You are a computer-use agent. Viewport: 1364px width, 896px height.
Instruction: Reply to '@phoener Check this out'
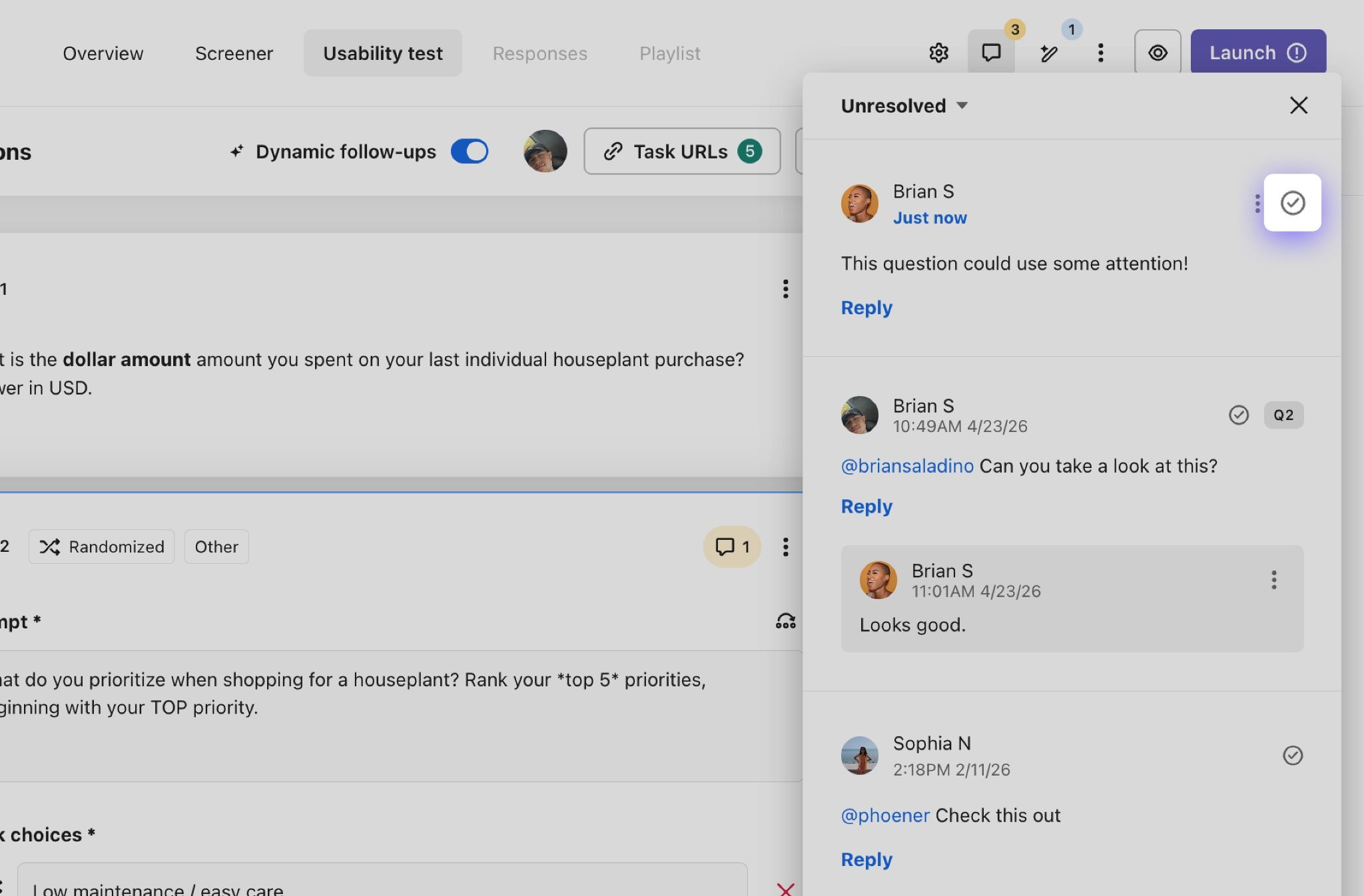coord(866,859)
